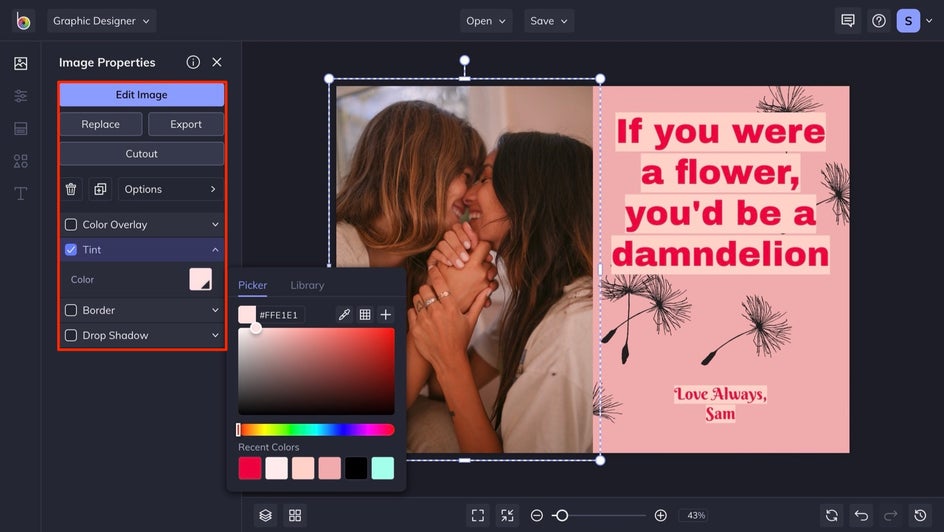
Task: Zoom in with the plus circle icon
Action: 660,515
